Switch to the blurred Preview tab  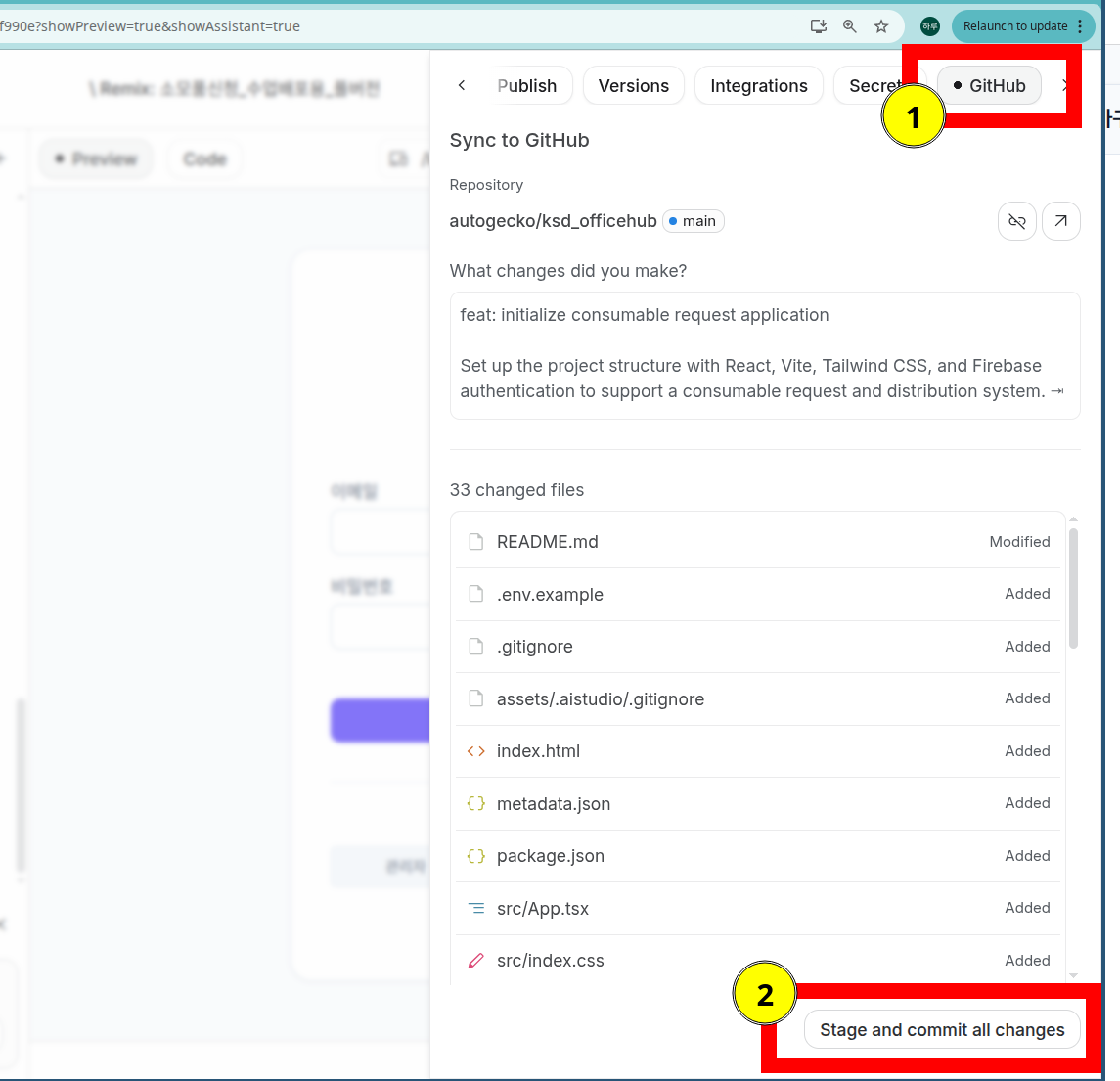point(97,158)
